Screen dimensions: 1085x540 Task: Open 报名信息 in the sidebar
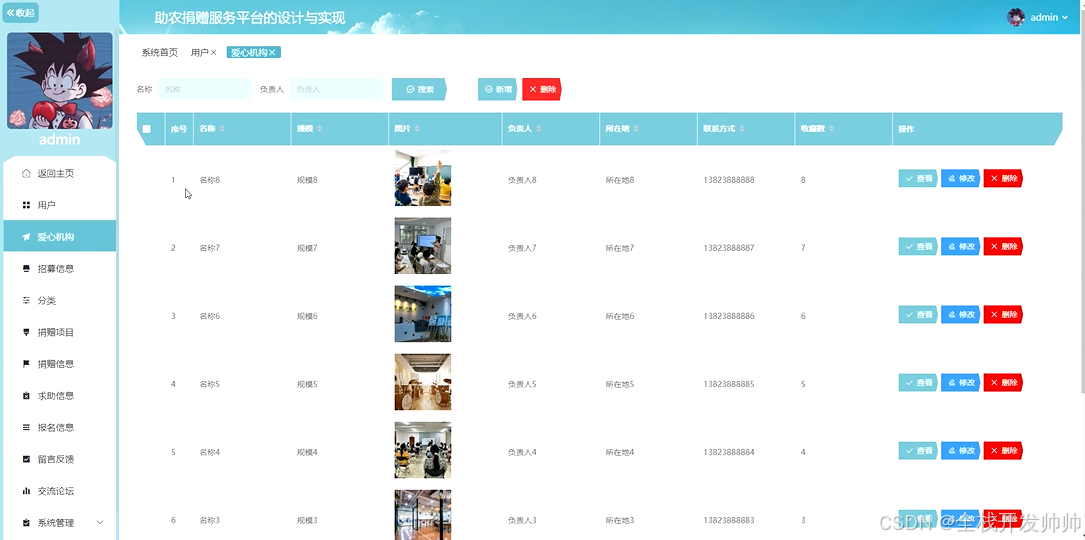59,427
